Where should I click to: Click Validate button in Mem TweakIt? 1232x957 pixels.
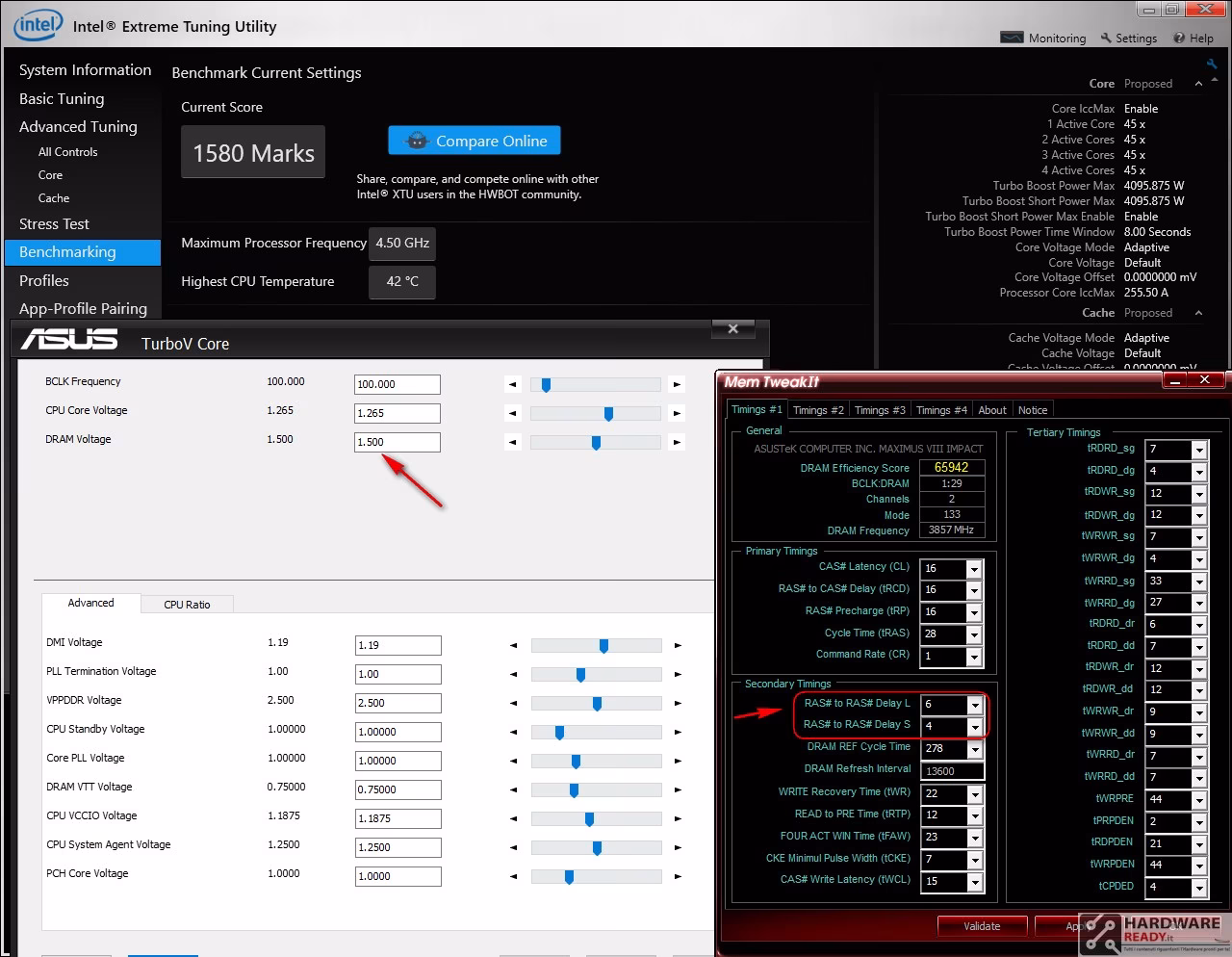tap(982, 926)
